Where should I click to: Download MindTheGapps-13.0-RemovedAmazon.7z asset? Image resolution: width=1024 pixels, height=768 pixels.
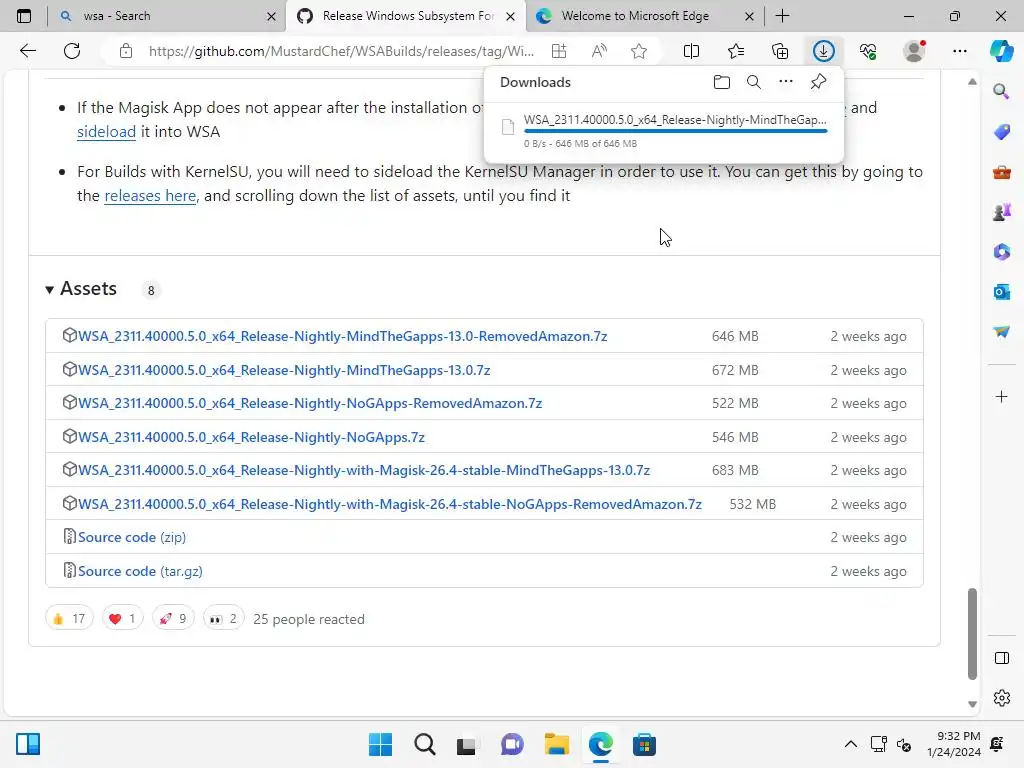(x=343, y=336)
